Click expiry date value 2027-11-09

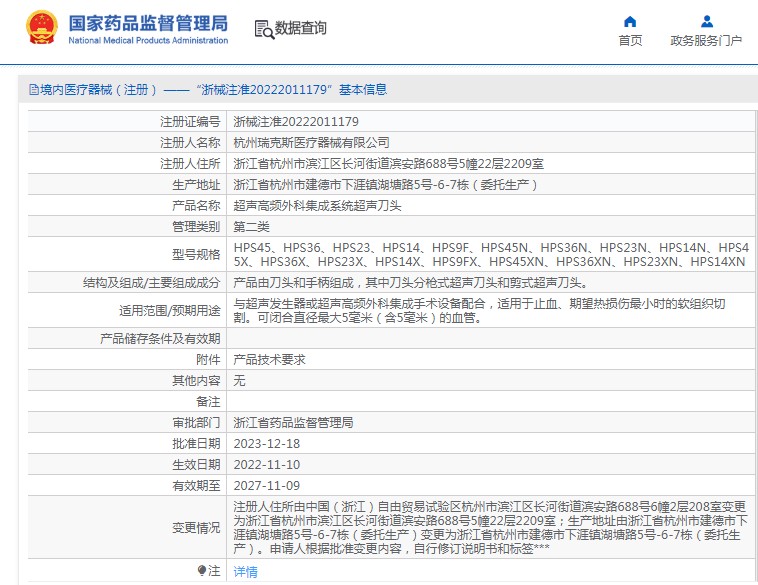[266, 485]
